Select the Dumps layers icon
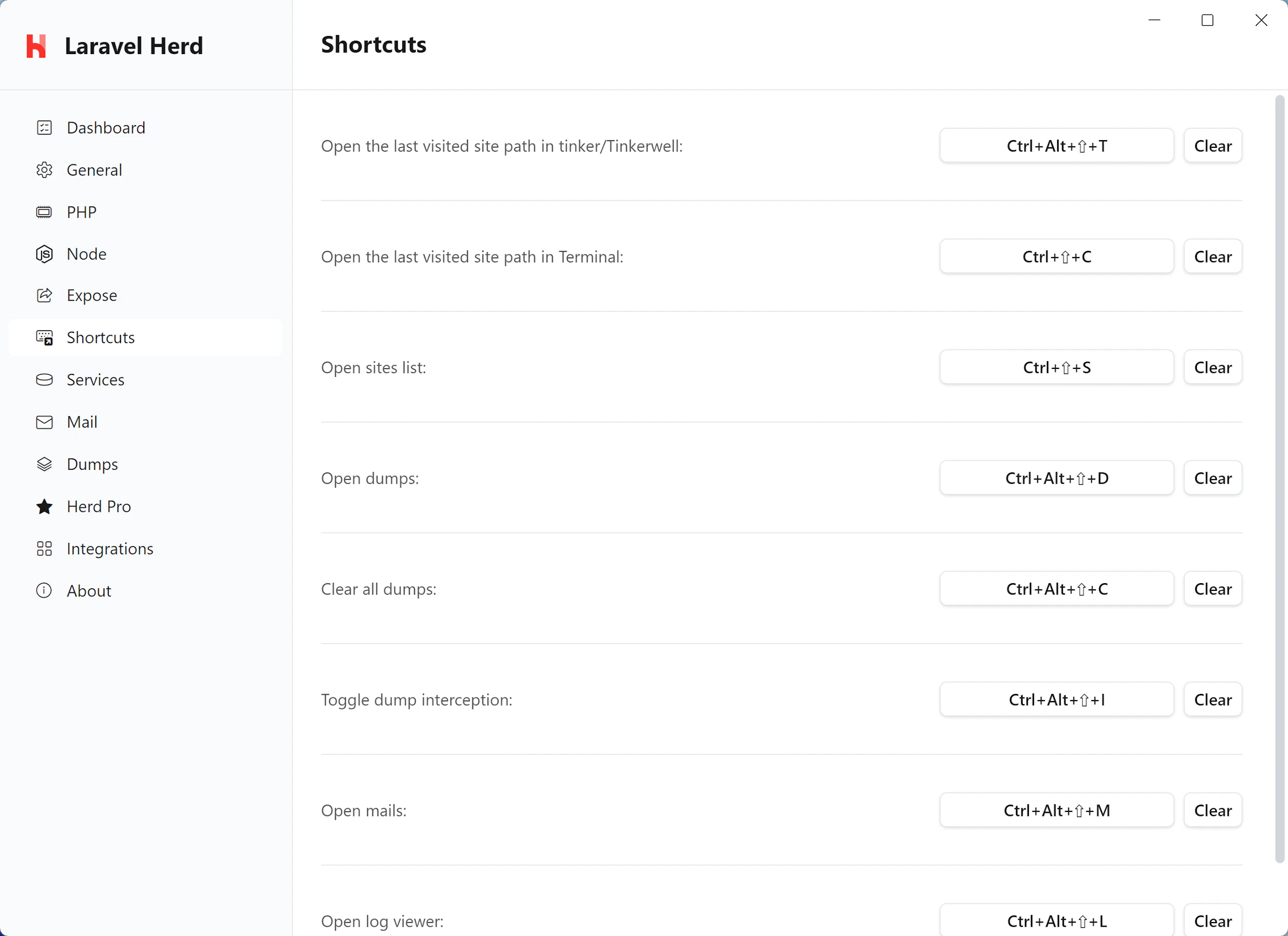Image resolution: width=1288 pixels, height=936 pixels. (x=44, y=464)
